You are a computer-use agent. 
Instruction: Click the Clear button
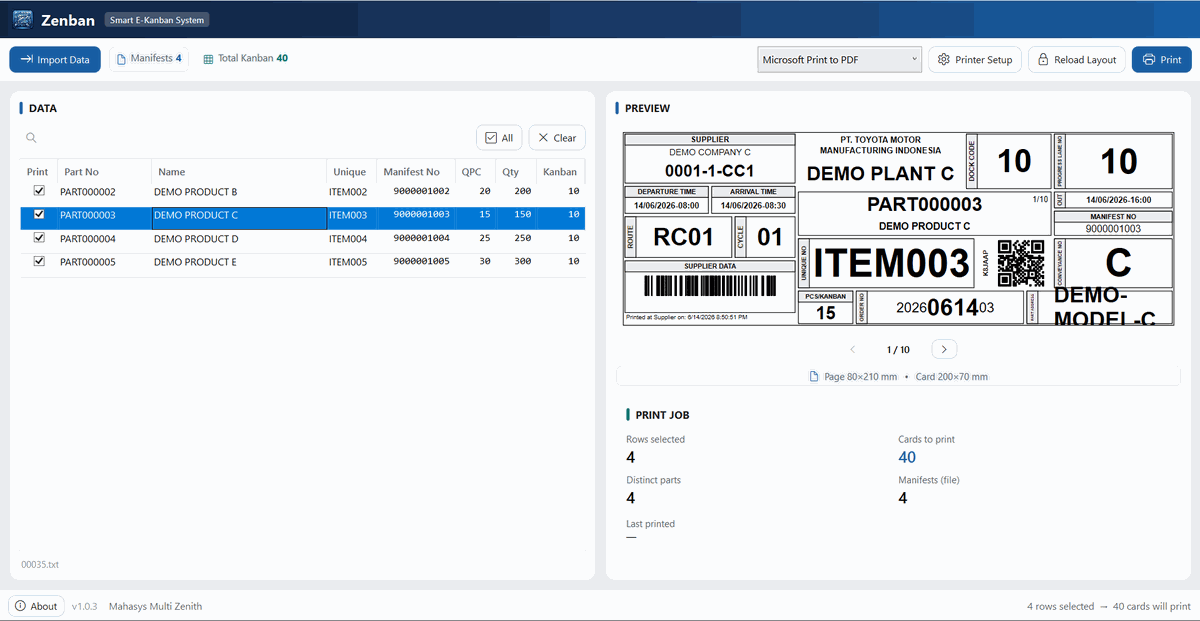pyautogui.click(x=557, y=138)
